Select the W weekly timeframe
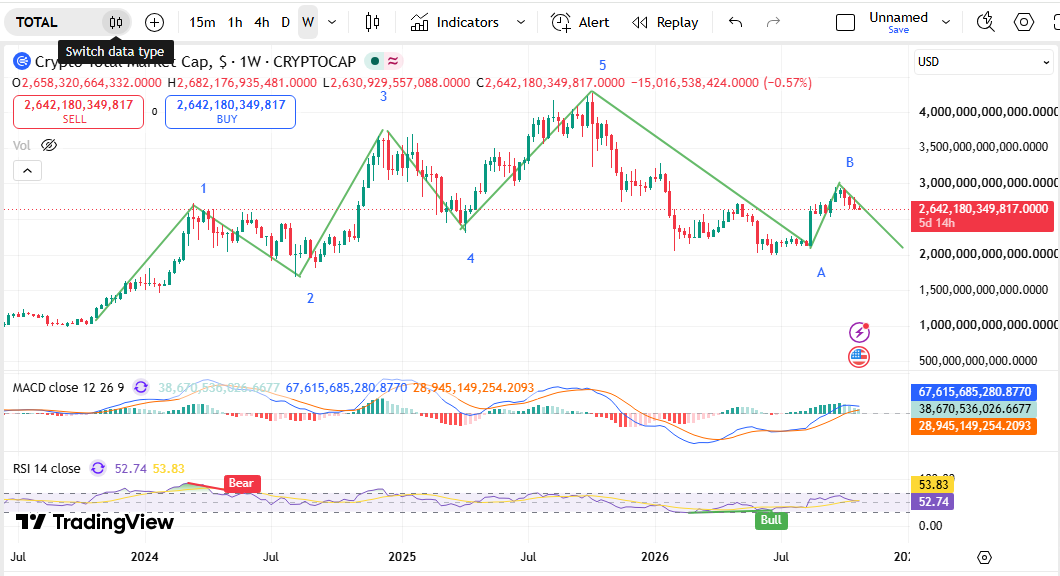The height and width of the screenshot is (576, 1060). tap(308, 22)
